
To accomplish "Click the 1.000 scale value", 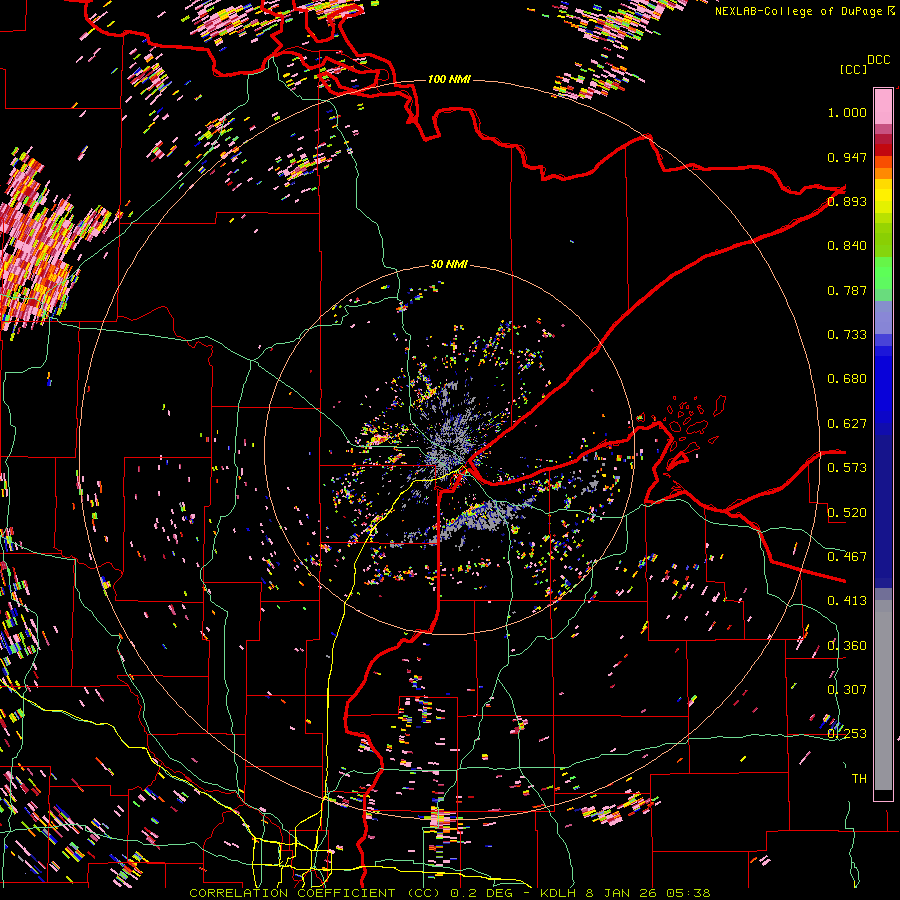I will point(847,112).
